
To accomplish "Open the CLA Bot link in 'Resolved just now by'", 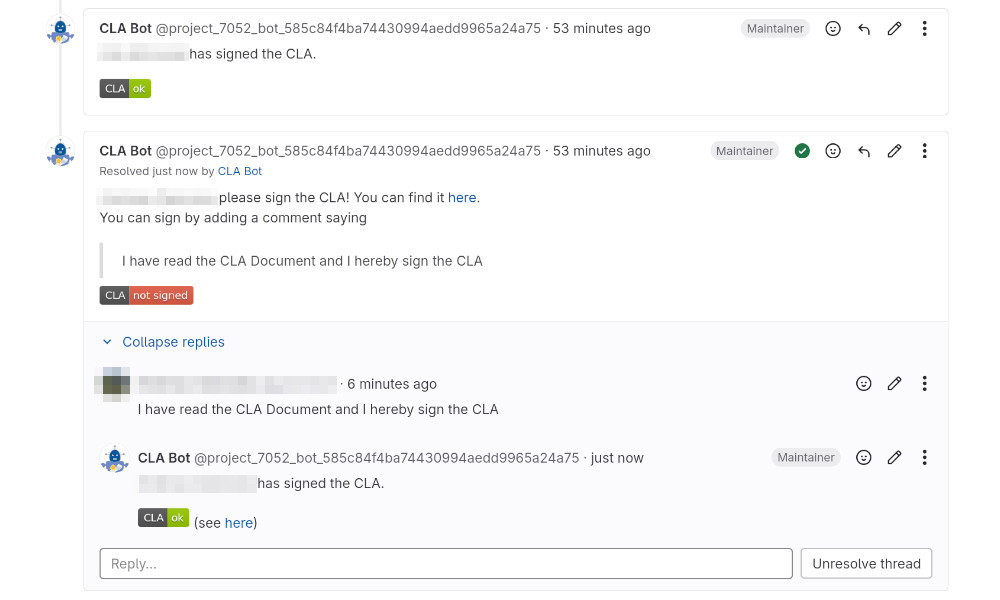I will 240,172.
